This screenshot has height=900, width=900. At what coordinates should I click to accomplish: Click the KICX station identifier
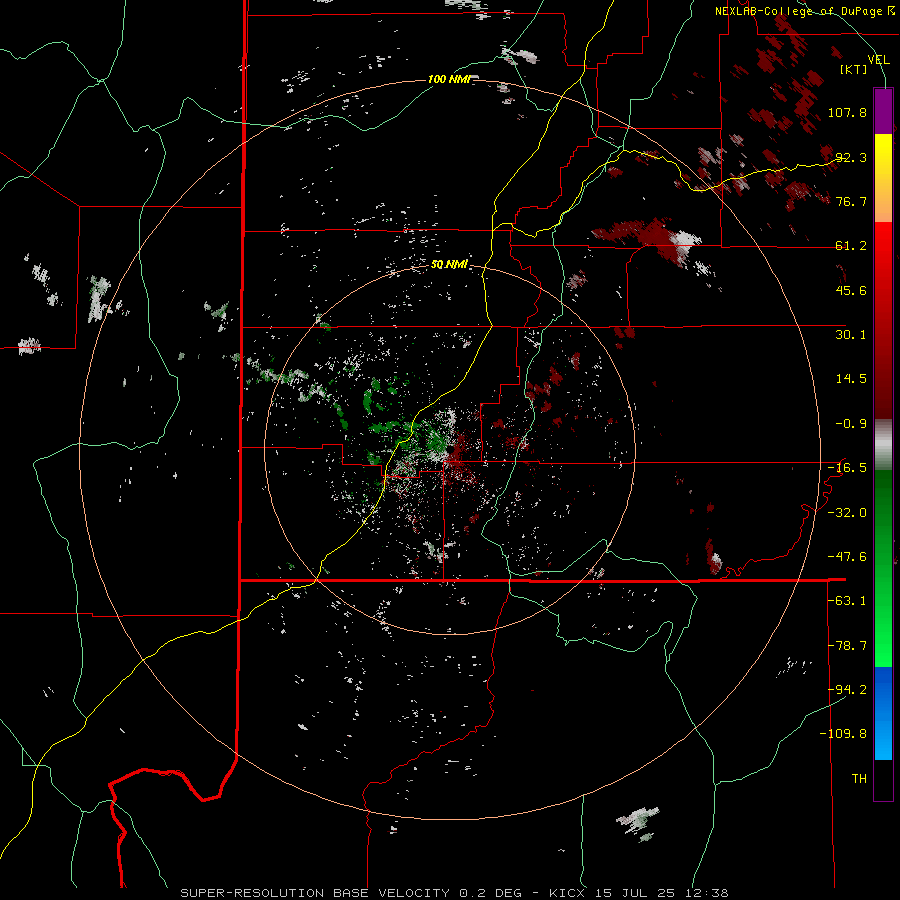[568, 893]
